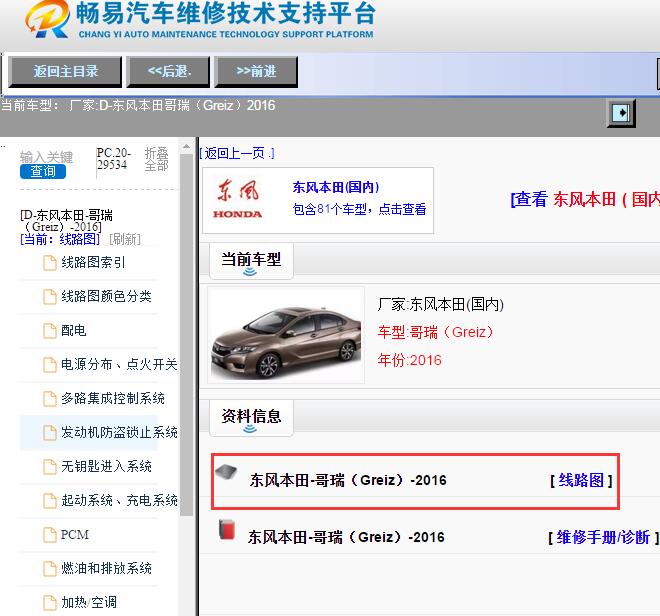660x616 pixels.
Task: Click page icon beside PCM
Action: tap(50, 535)
